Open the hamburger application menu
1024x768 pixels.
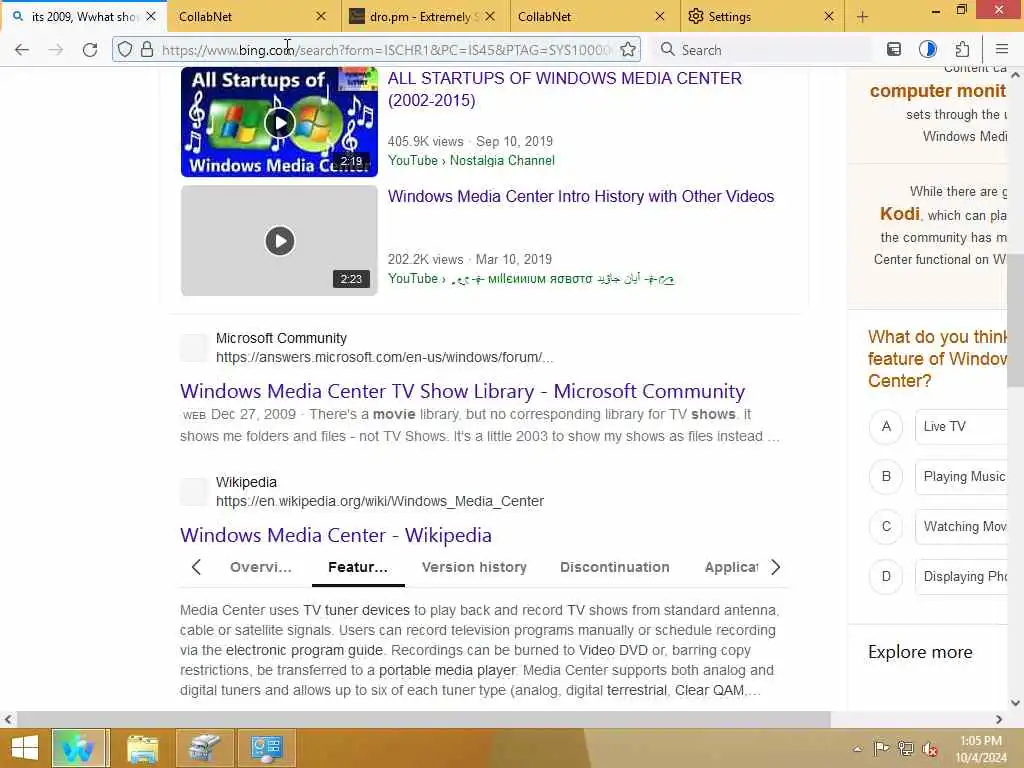point(1002,50)
